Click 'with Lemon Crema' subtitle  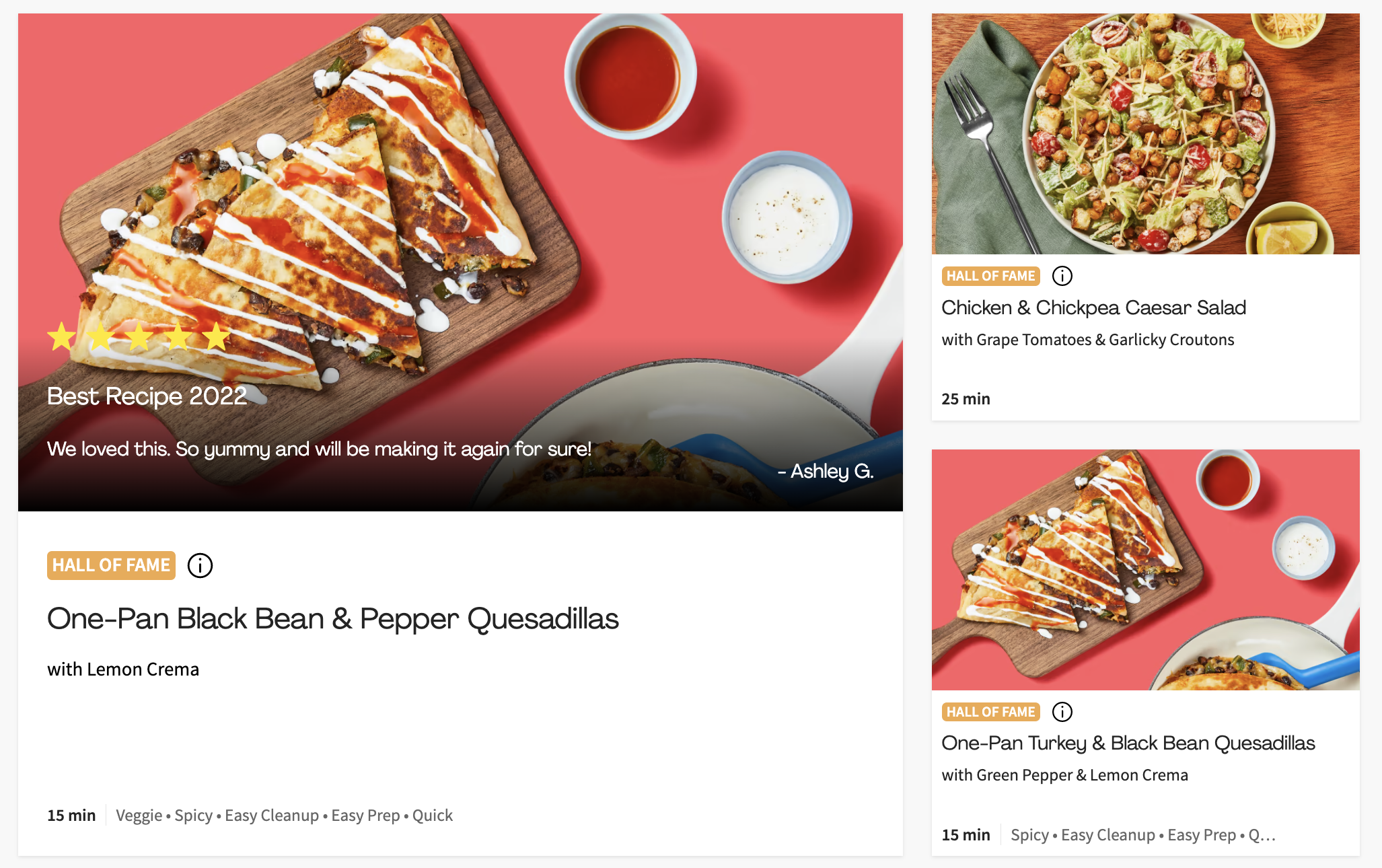pos(123,670)
